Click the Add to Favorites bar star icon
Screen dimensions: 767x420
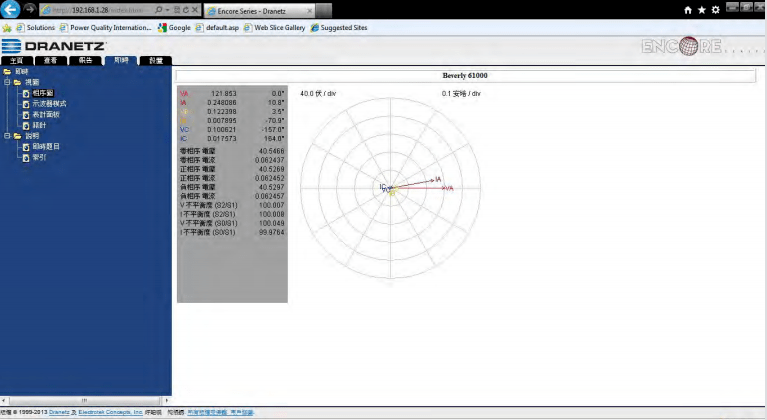point(7,28)
